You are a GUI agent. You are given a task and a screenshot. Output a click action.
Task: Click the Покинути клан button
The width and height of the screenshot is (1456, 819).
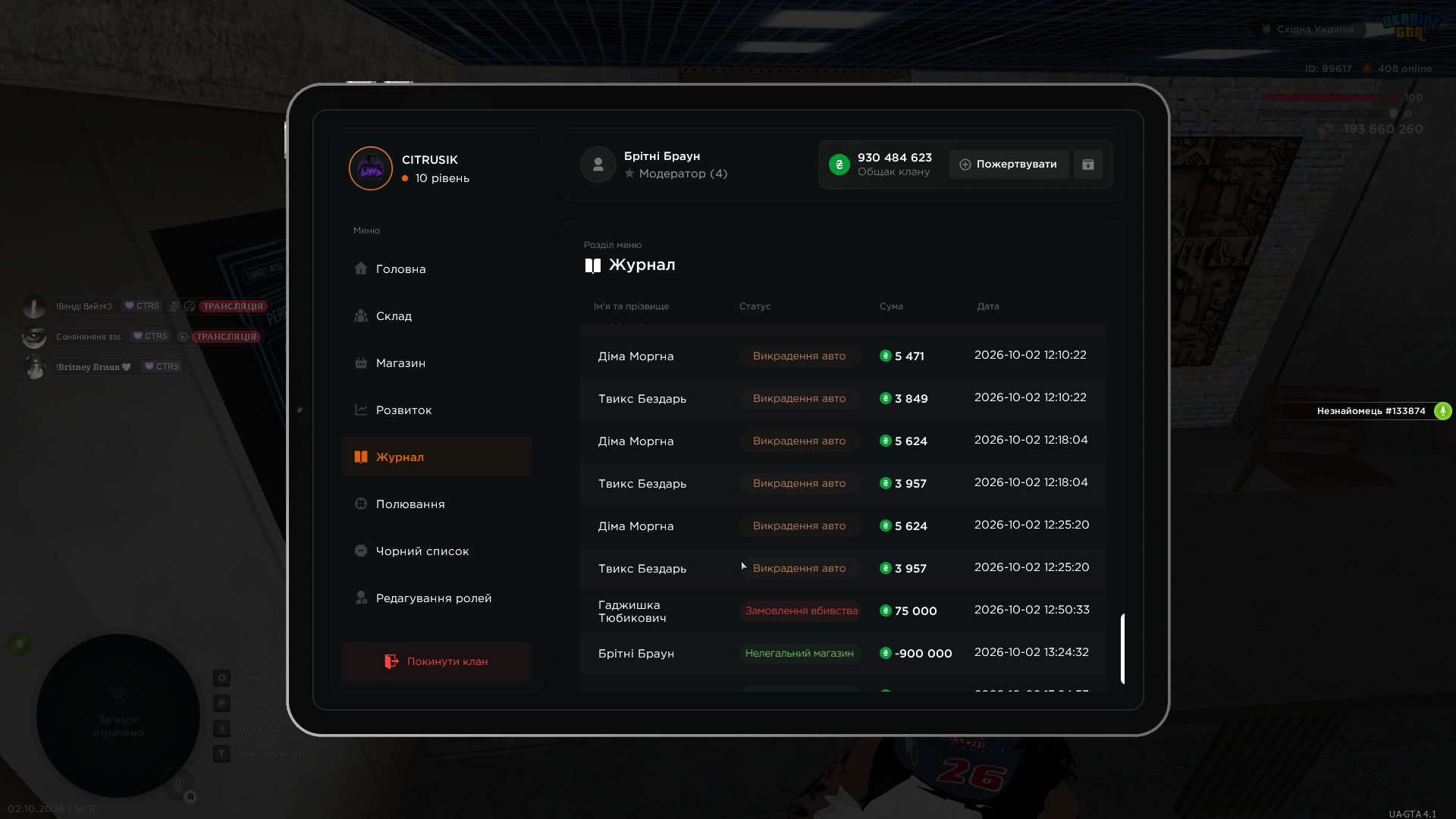point(437,662)
